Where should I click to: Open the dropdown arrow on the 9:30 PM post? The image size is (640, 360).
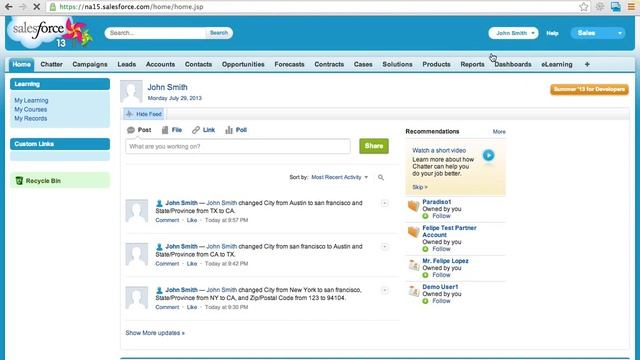(384, 290)
